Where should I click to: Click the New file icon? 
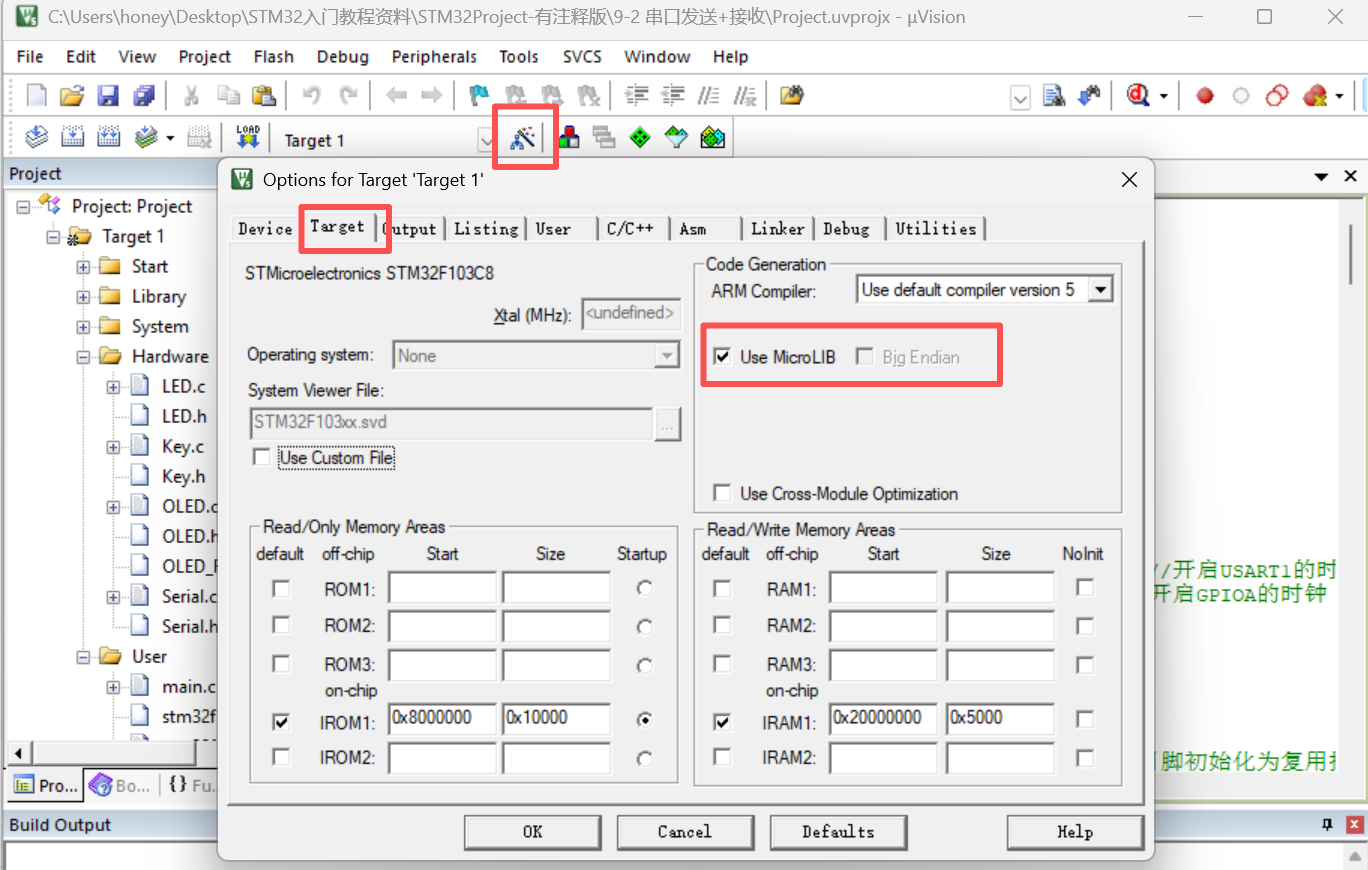(36, 96)
